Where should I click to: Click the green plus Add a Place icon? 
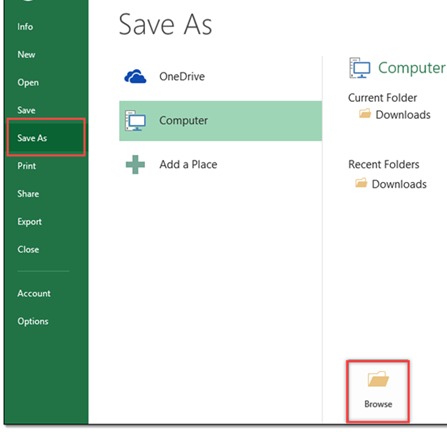135,164
